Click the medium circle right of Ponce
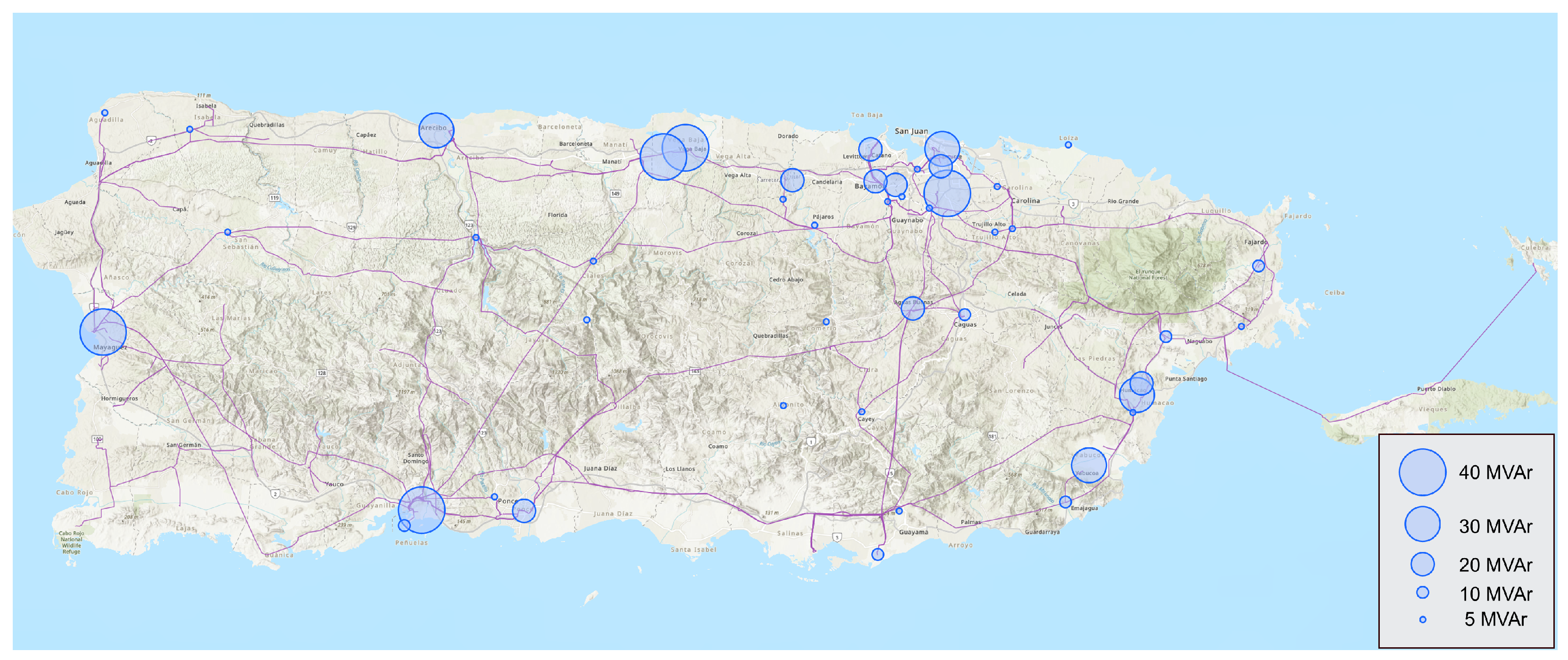 click(524, 510)
